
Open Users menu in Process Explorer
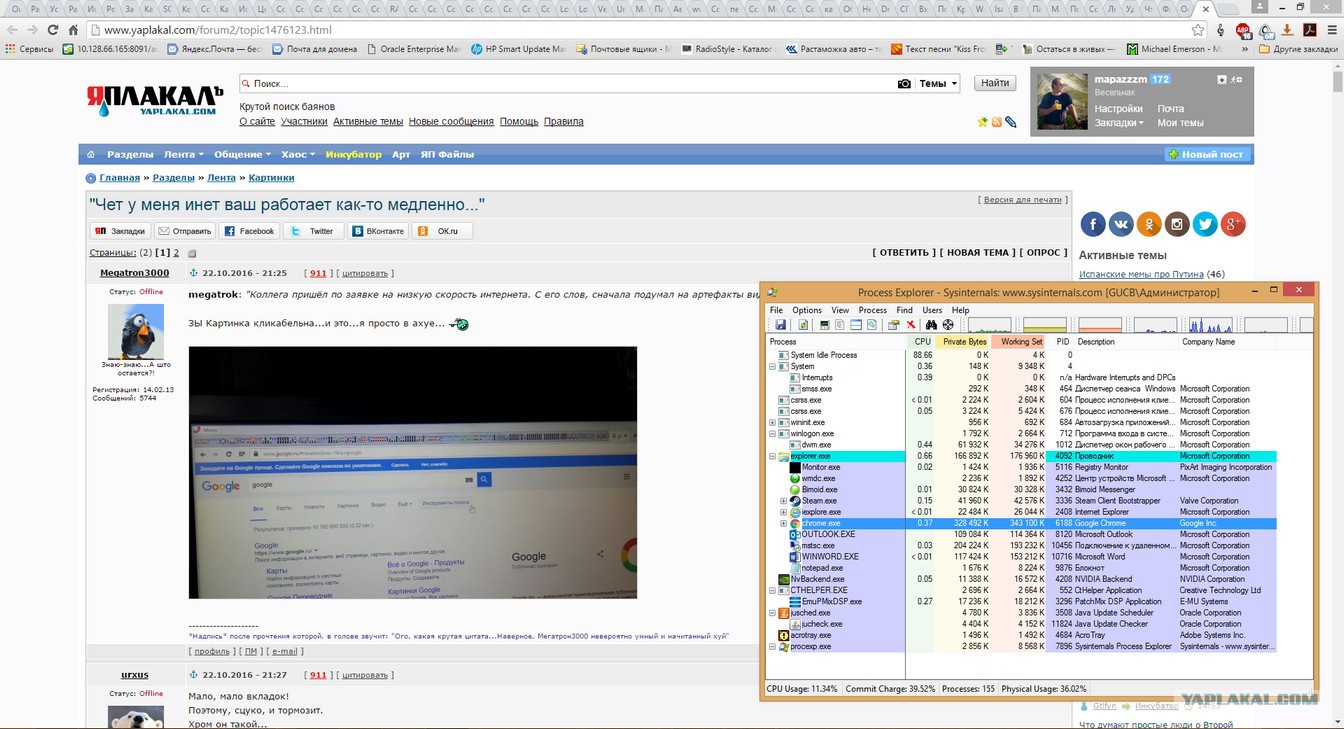point(932,310)
